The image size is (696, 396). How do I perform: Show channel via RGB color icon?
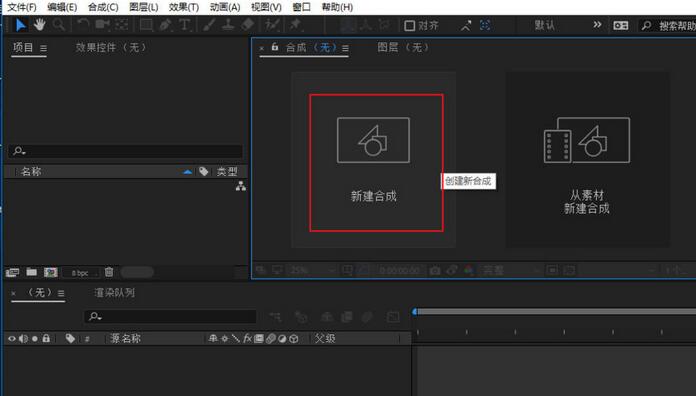tap(469, 270)
